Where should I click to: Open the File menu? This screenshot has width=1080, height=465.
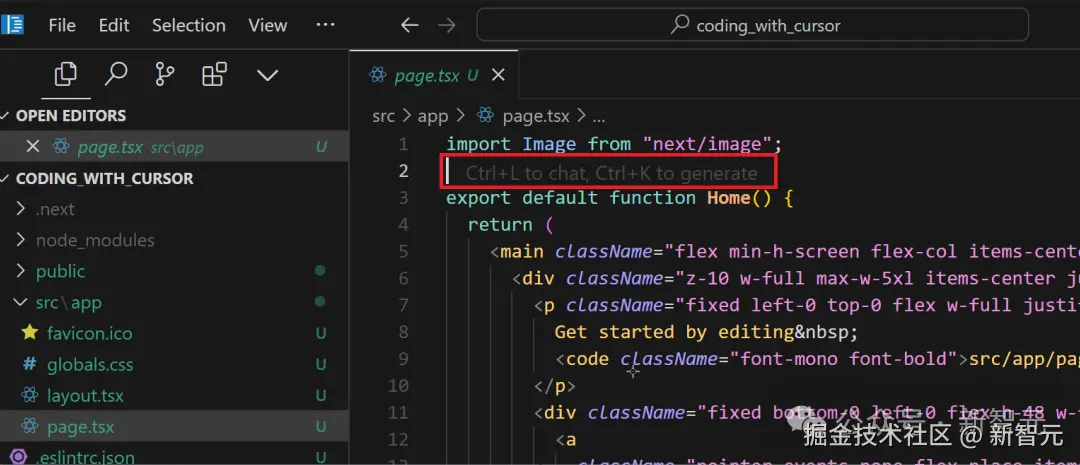point(62,25)
